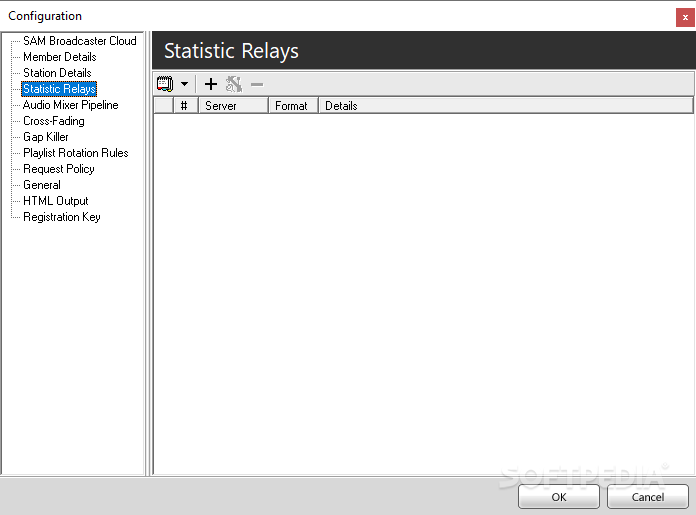This screenshot has width=696, height=515.
Task: Click the remove relay minus icon
Action: coord(257,84)
